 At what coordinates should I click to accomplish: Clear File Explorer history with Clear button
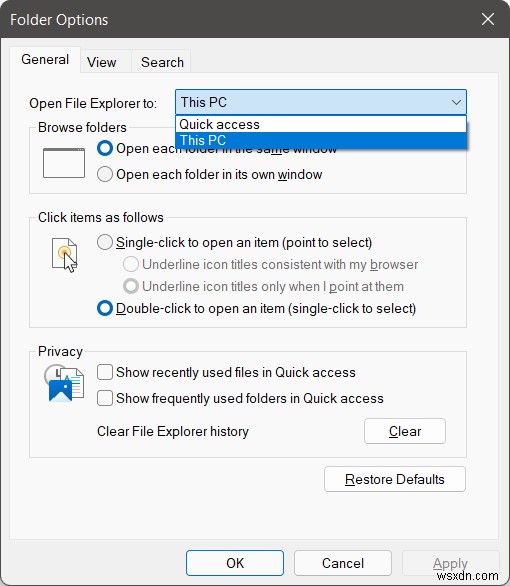(405, 431)
